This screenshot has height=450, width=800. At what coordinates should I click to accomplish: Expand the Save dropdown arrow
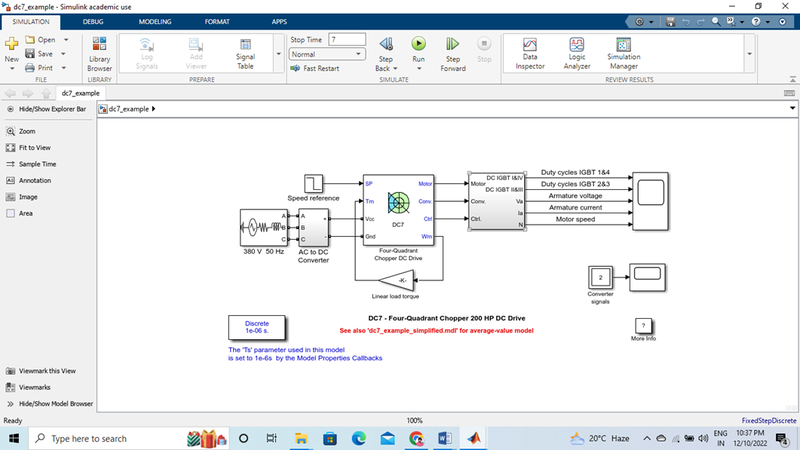pyautogui.click(x=63, y=54)
